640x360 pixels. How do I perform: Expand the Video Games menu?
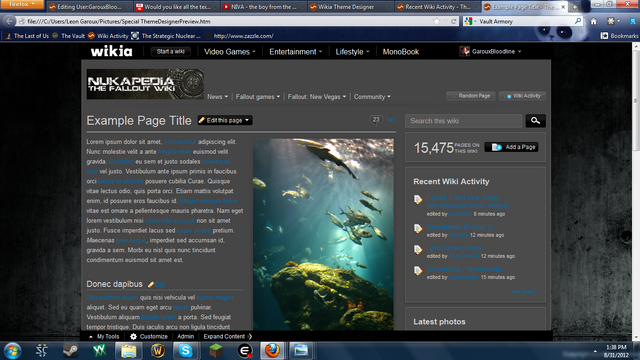[229, 52]
